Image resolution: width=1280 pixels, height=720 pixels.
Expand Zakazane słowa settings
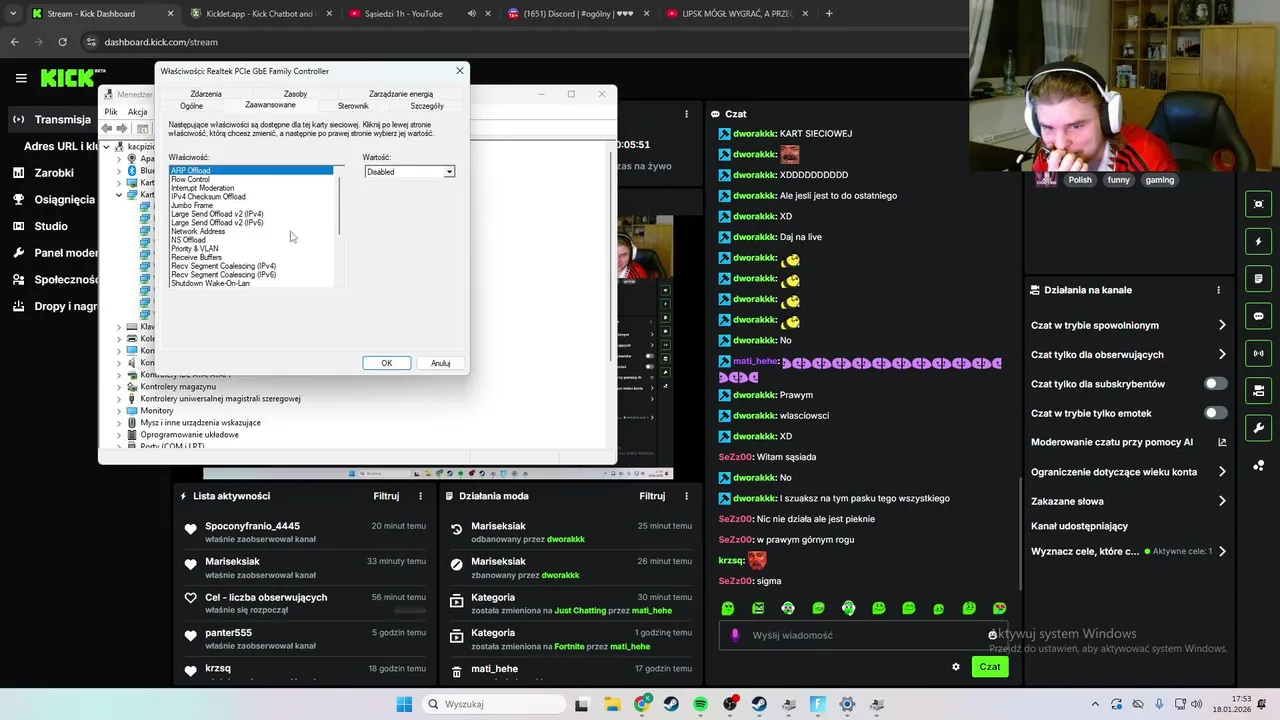click(x=1222, y=501)
